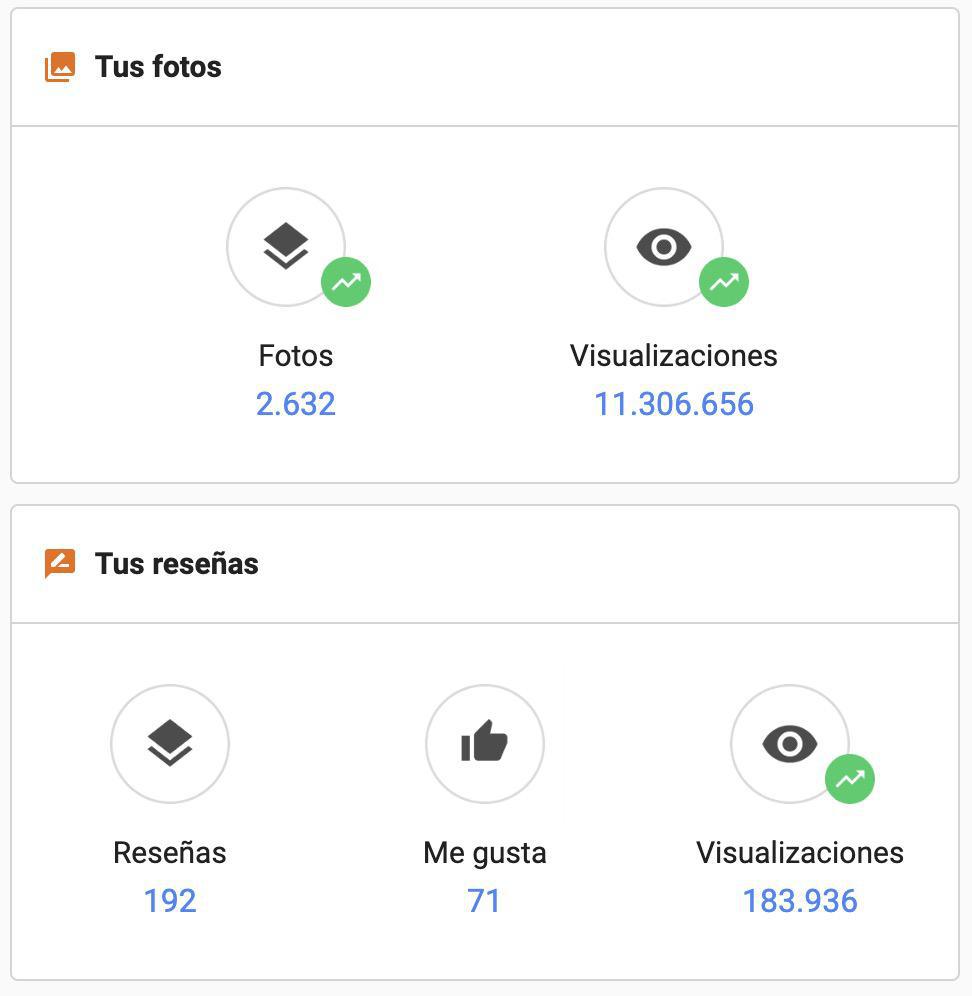This screenshot has height=996, width=972.
Task: Click the Me gusta label
Action: 485,853
